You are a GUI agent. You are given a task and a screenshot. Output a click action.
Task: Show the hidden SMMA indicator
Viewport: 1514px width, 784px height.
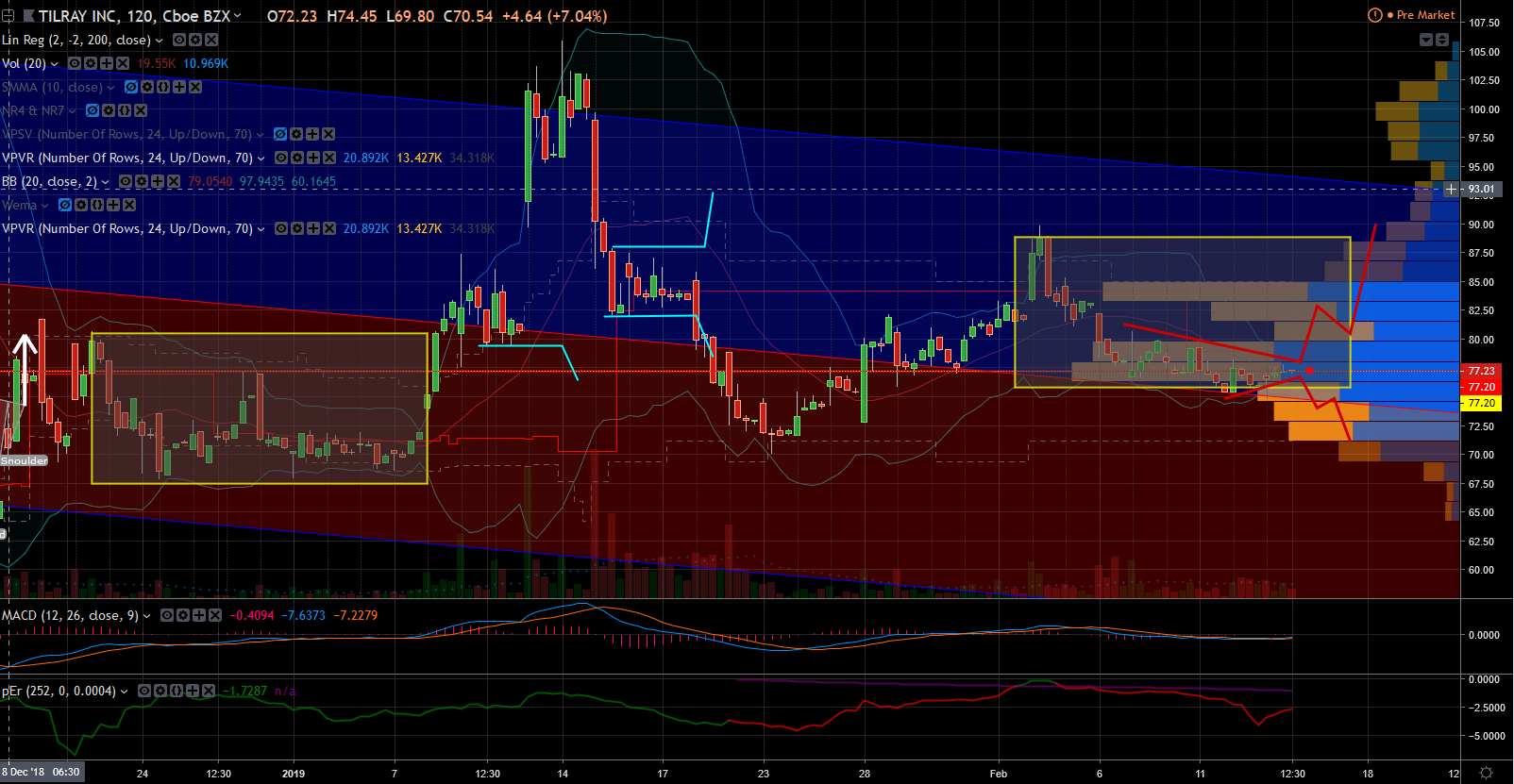(x=131, y=87)
